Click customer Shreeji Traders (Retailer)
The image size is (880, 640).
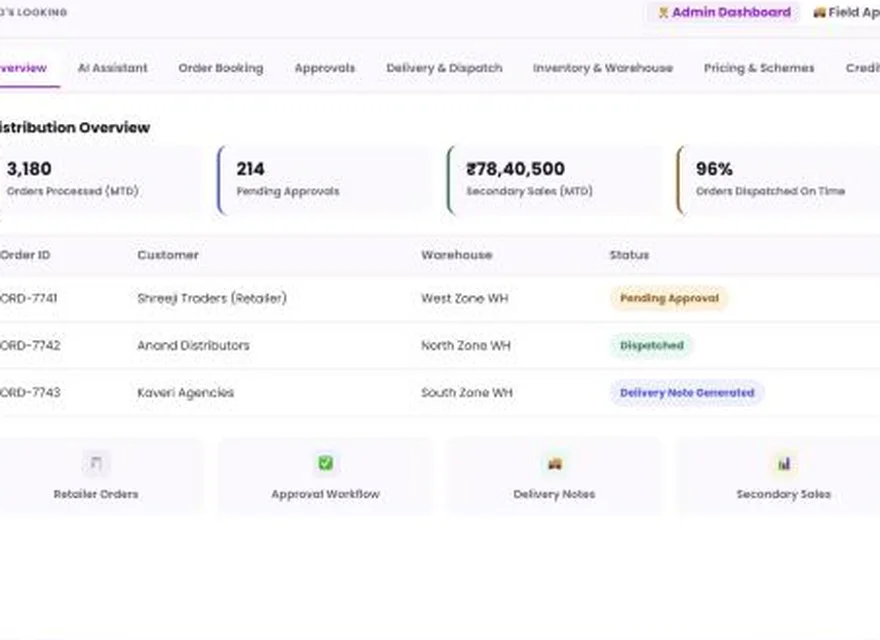pos(212,298)
